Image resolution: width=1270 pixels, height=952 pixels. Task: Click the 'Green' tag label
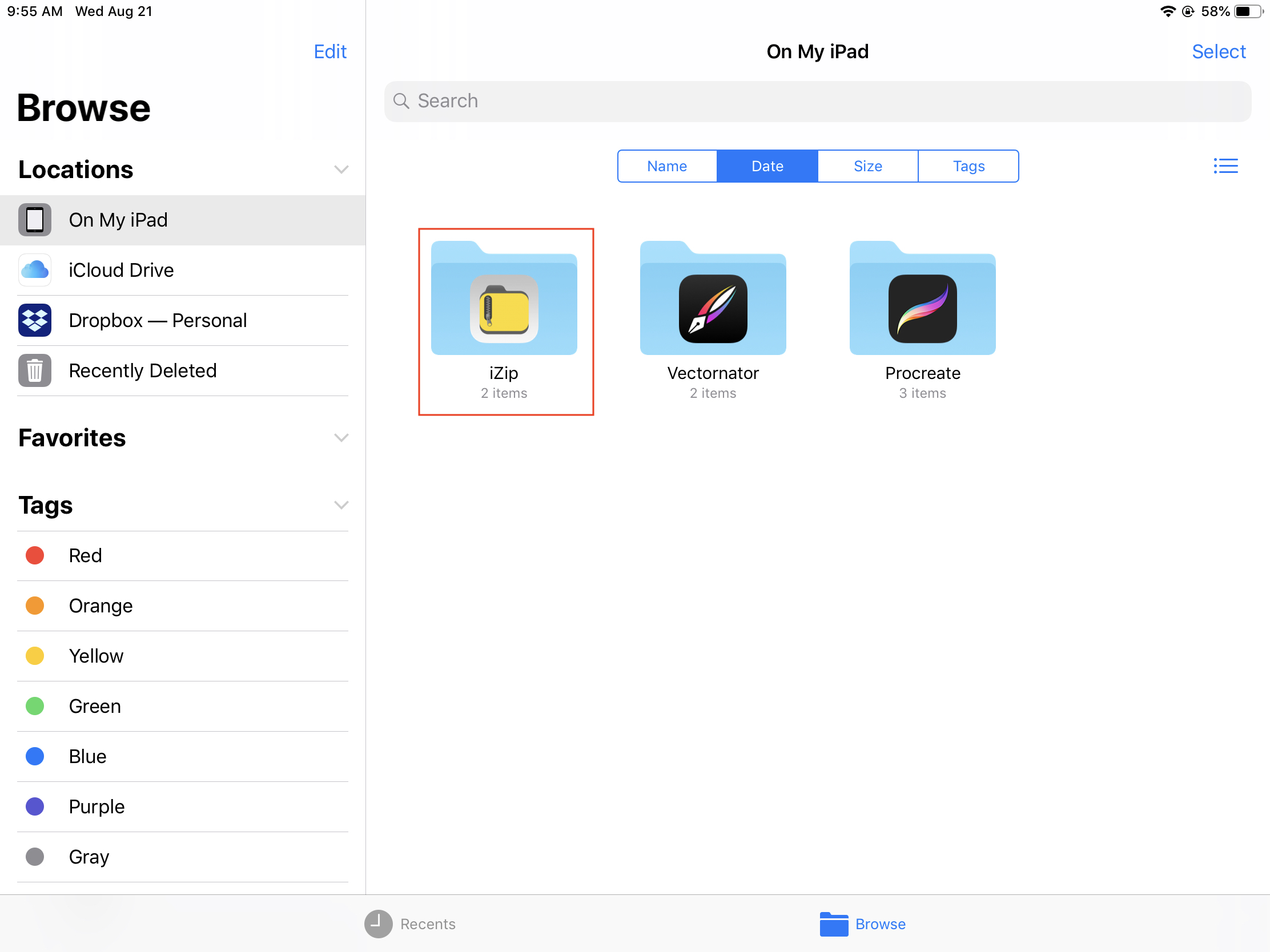95,707
